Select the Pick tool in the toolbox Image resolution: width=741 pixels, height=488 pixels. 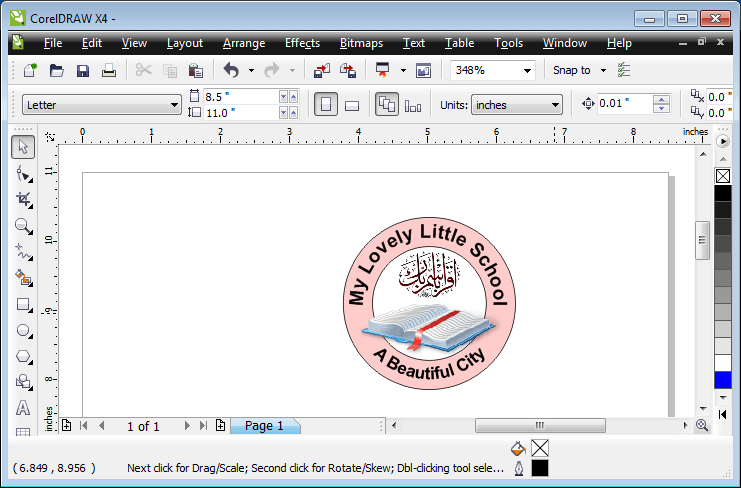pyautogui.click(x=24, y=147)
